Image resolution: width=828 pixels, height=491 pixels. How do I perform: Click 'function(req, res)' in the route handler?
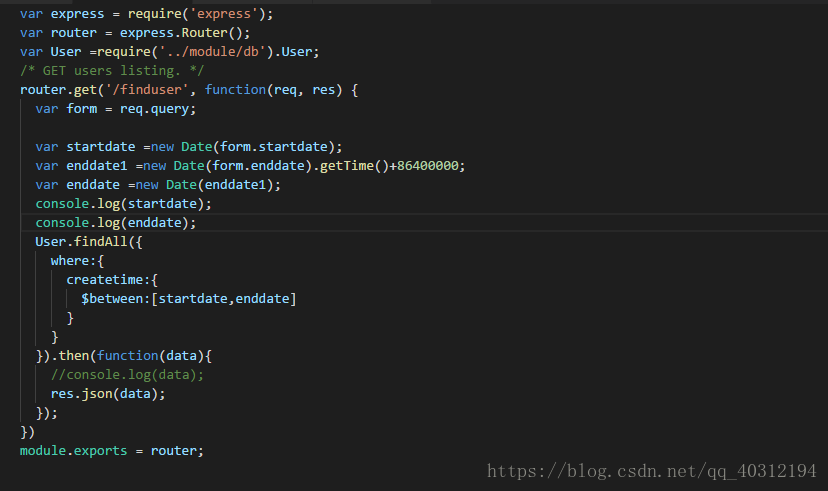tap(274, 90)
